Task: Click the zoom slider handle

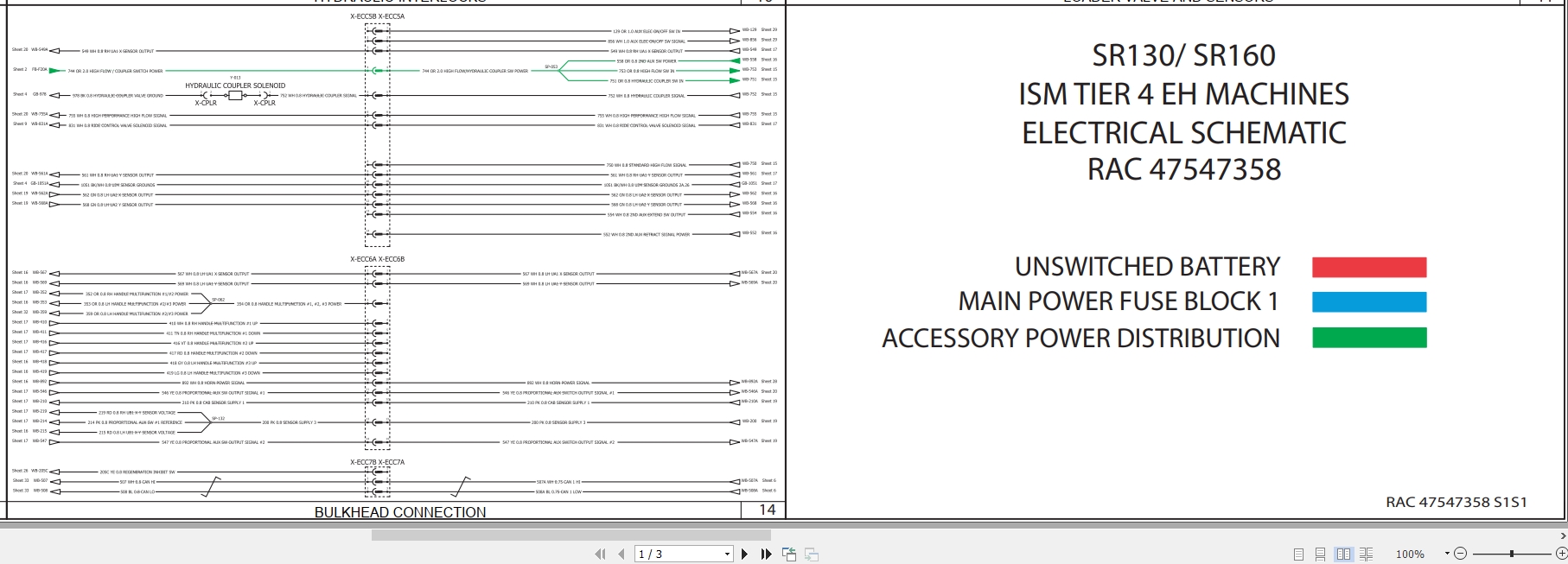Action: (x=1512, y=554)
